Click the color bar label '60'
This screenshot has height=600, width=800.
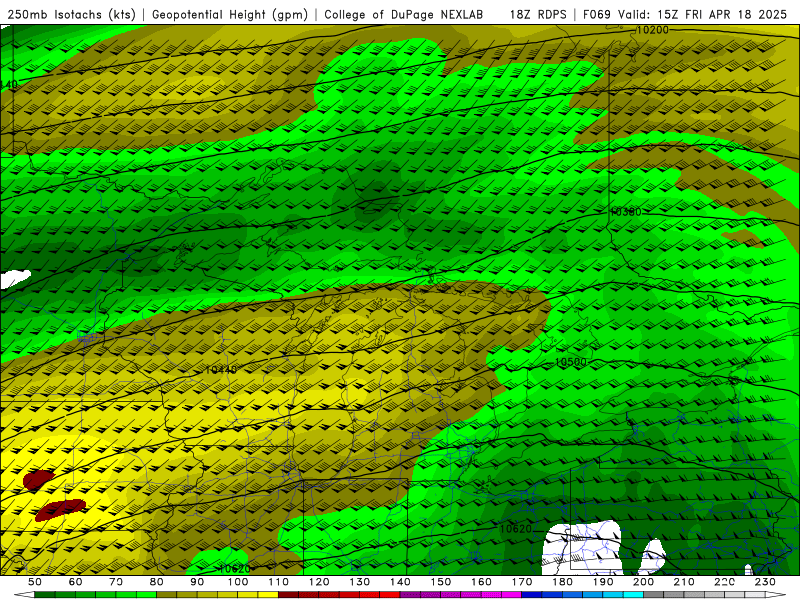[75, 582]
